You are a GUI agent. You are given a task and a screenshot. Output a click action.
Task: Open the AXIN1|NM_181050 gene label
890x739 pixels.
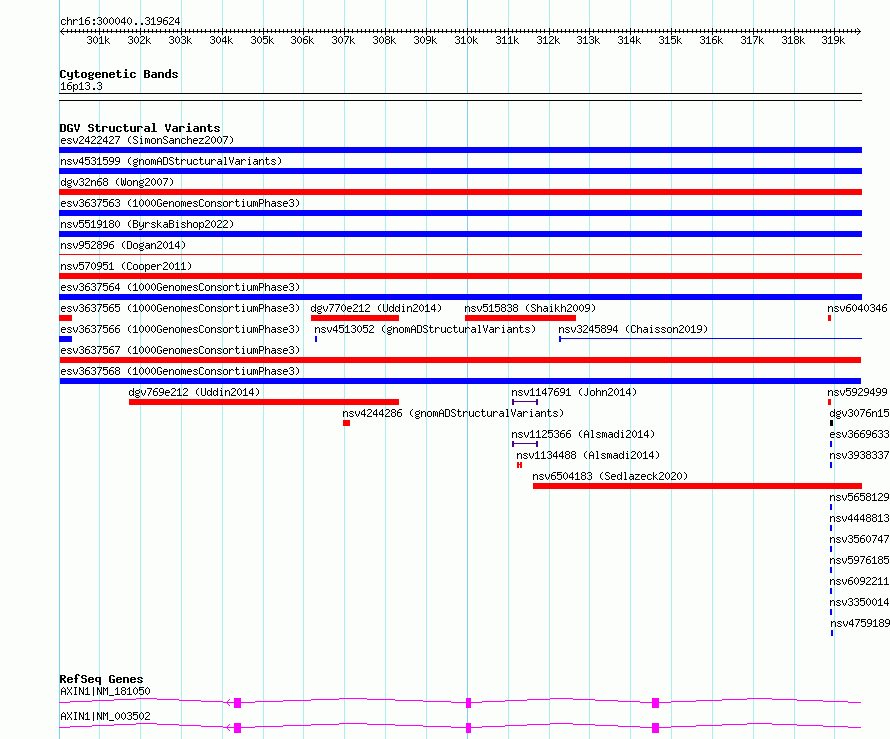(x=105, y=691)
